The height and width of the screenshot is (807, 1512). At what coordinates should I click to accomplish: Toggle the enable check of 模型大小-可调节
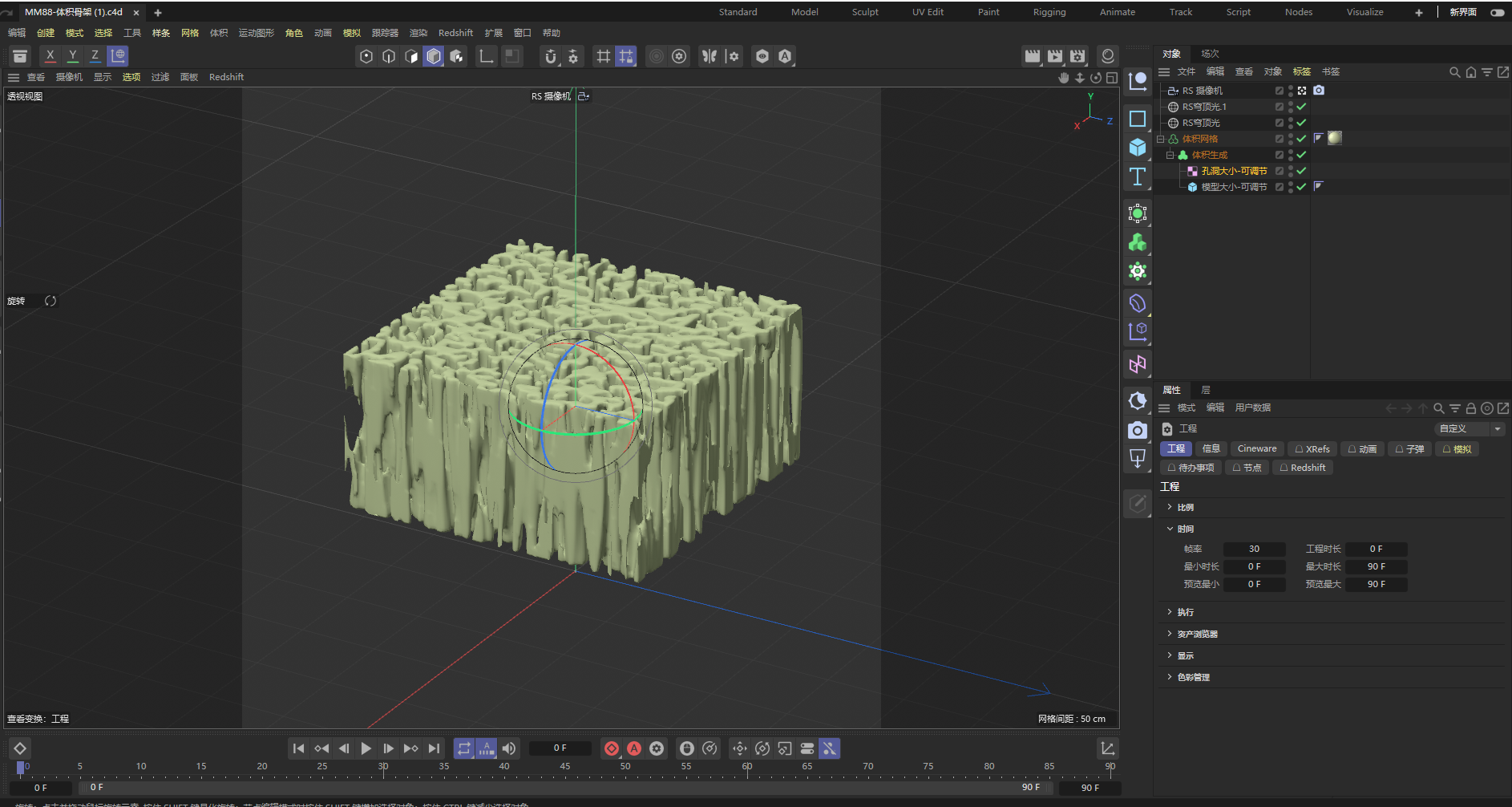(1301, 187)
